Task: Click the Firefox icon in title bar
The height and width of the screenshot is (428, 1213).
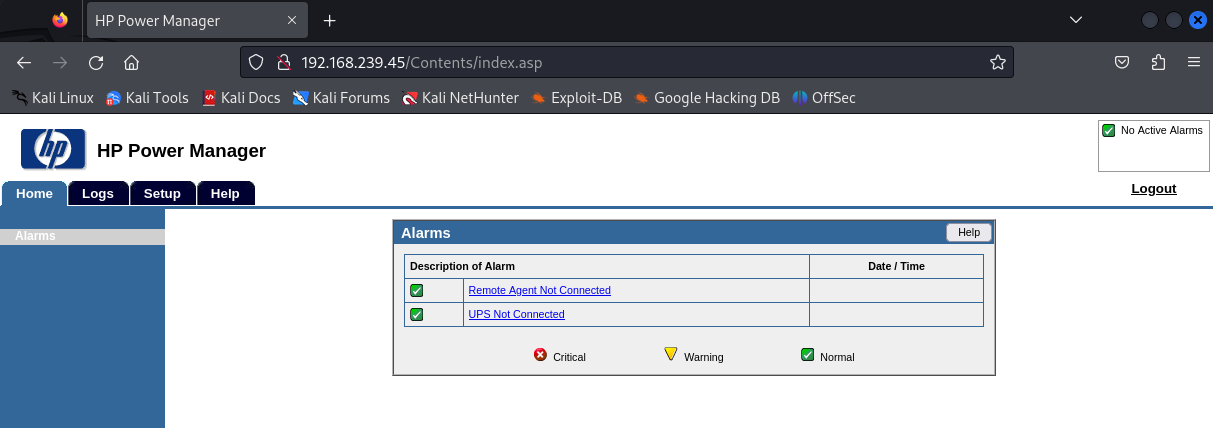Action: pos(61,20)
